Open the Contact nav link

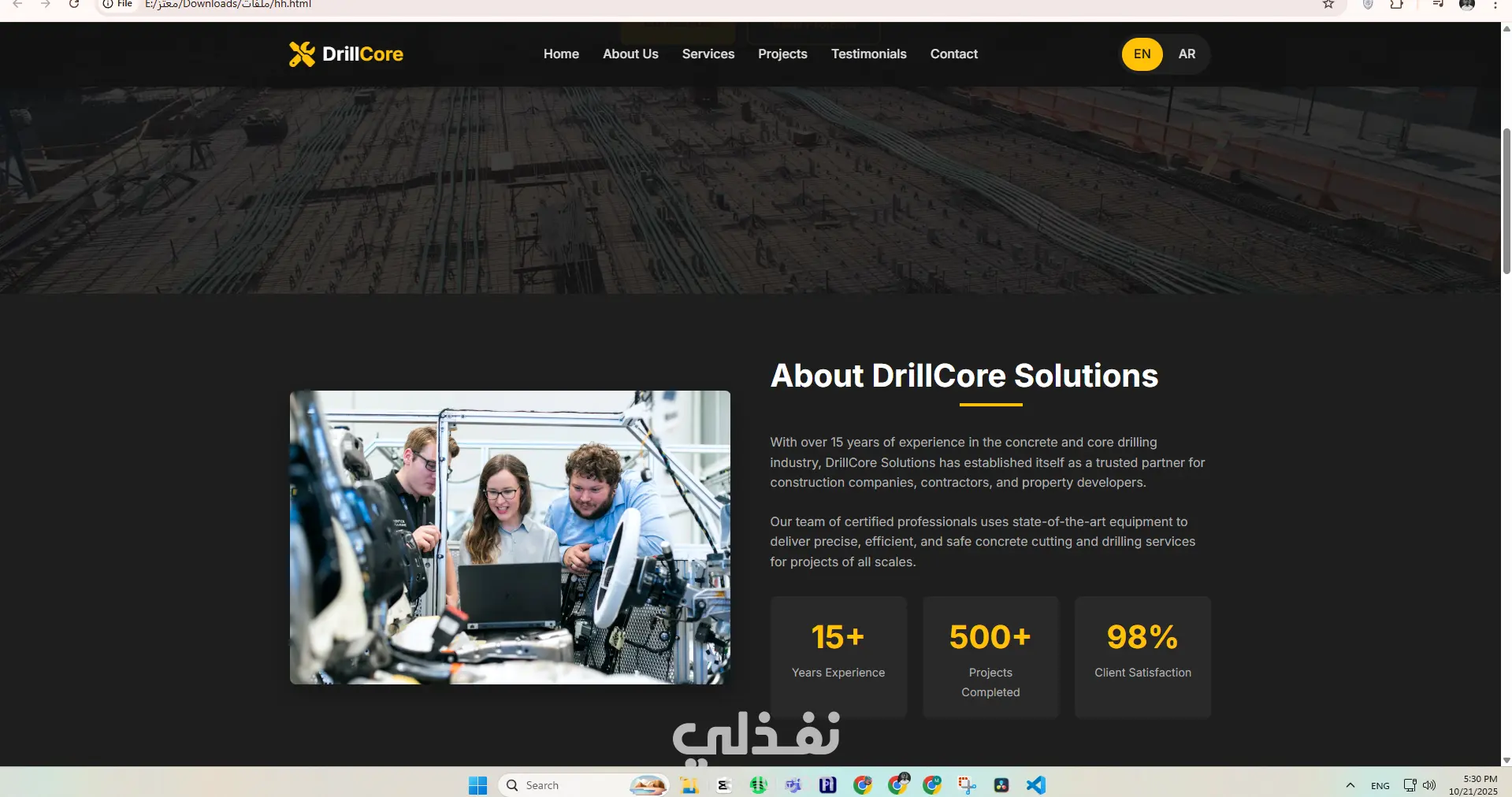tap(954, 54)
